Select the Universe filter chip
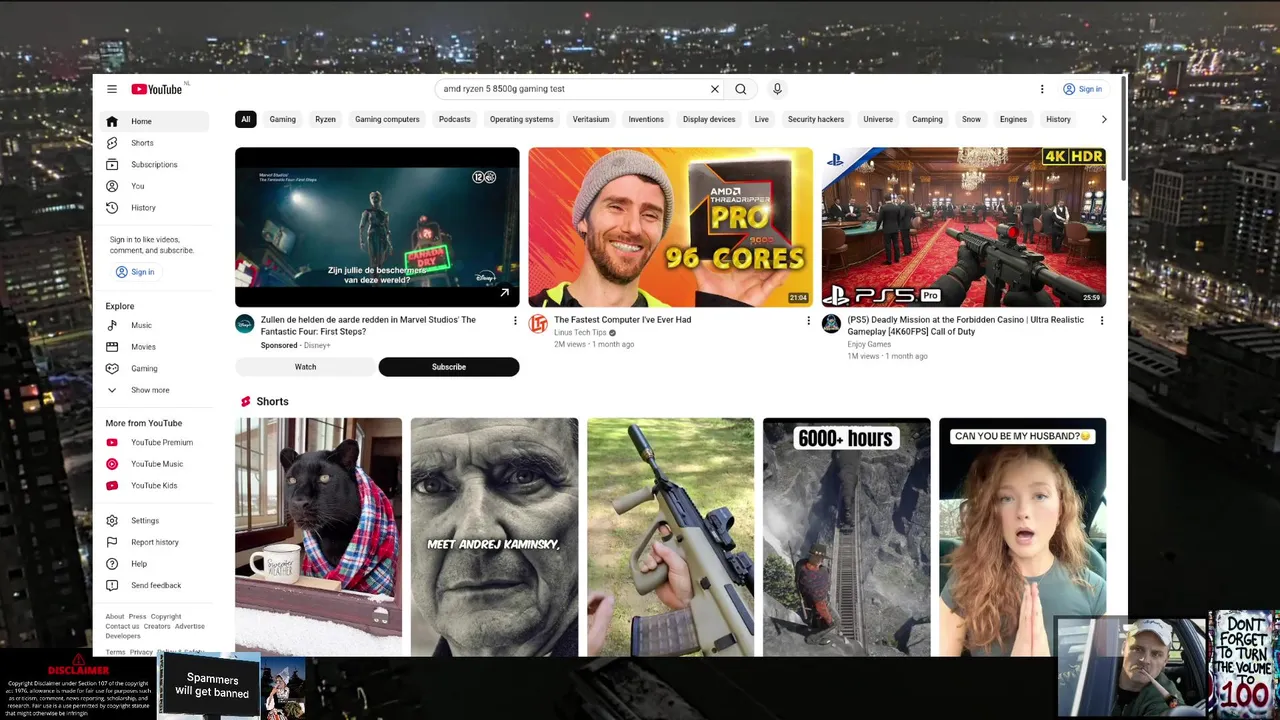 coord(878,119)
